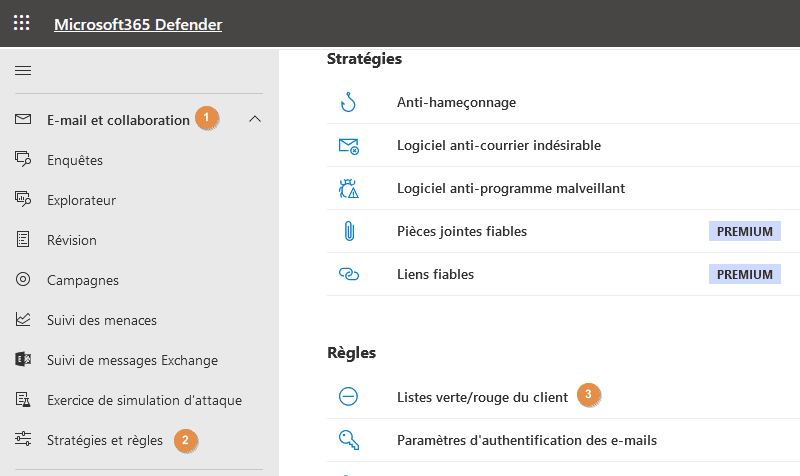800x476 pixels.
Task: Click the anti-spam envelope icon
Action: click(x=349, y=146)
